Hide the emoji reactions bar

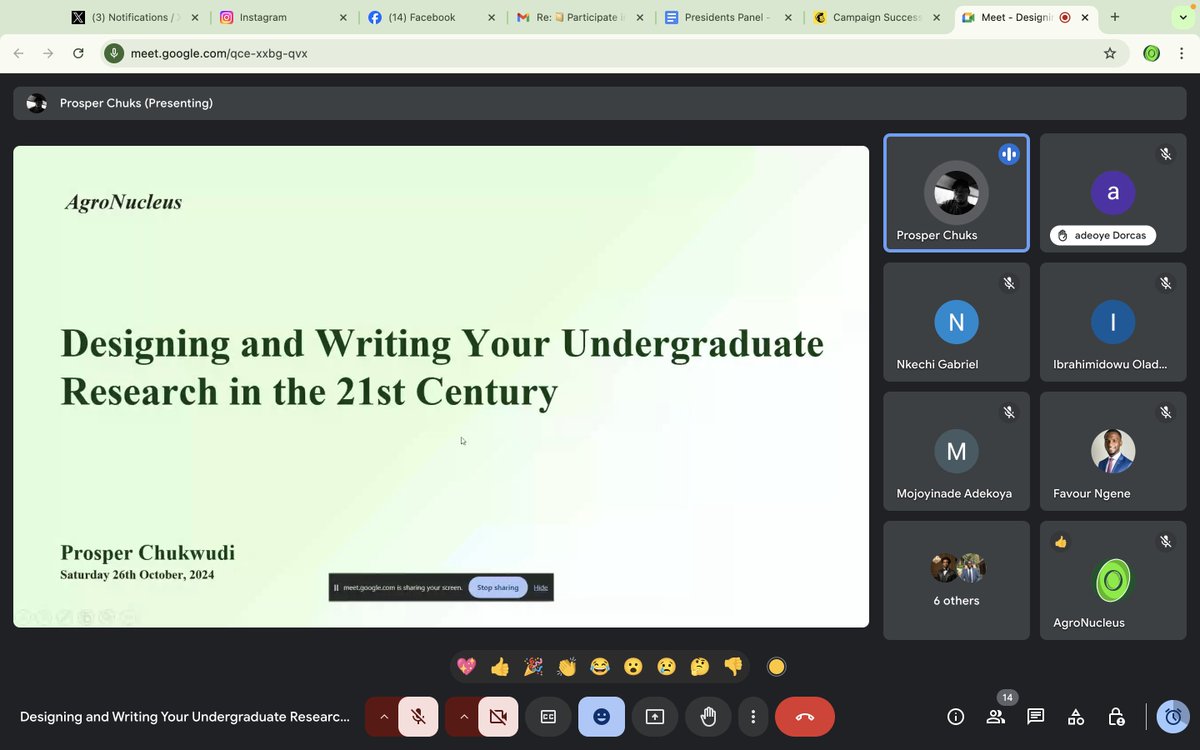[601, 716]
